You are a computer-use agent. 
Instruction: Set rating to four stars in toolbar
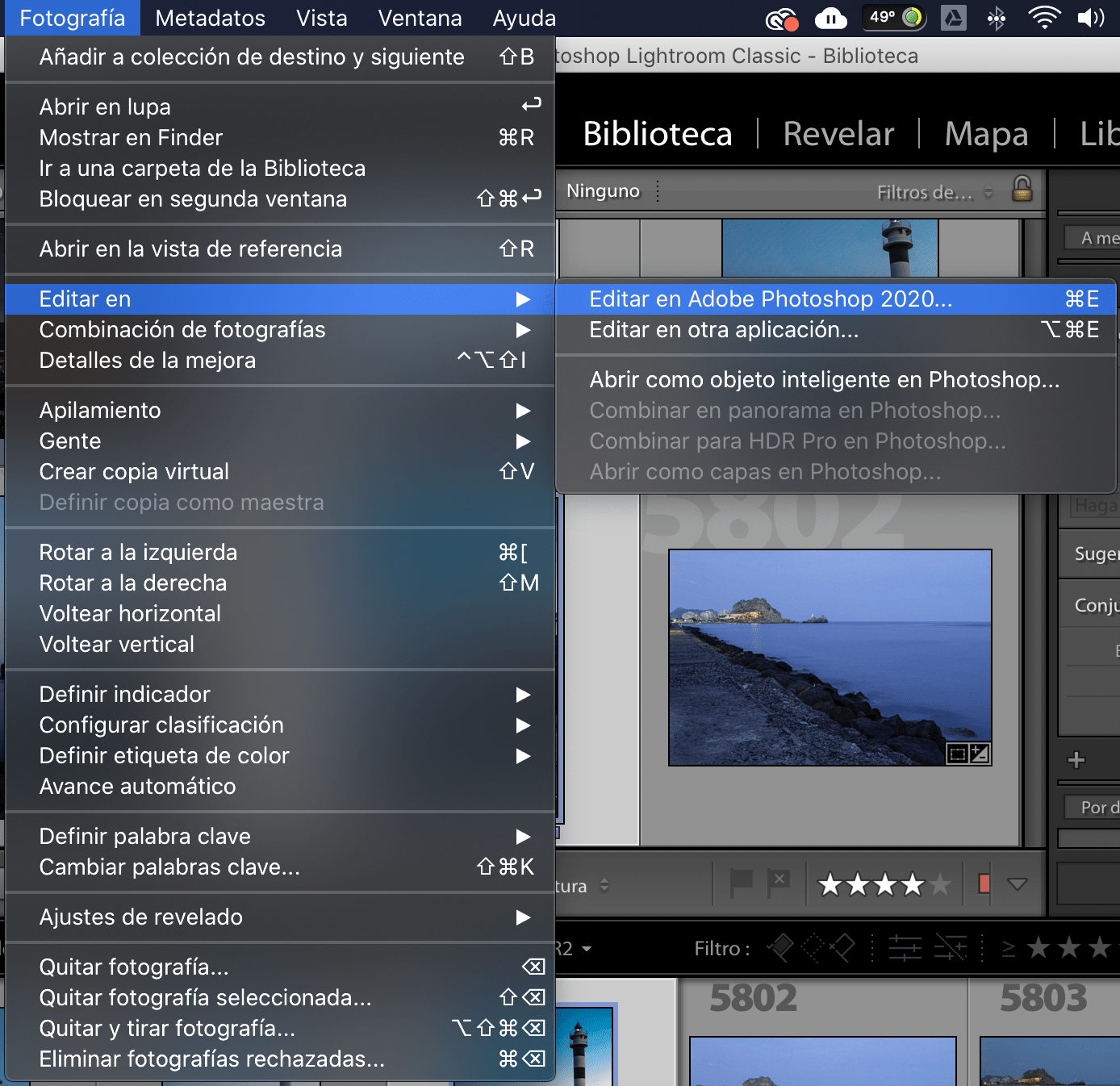(x=913, y=885)
